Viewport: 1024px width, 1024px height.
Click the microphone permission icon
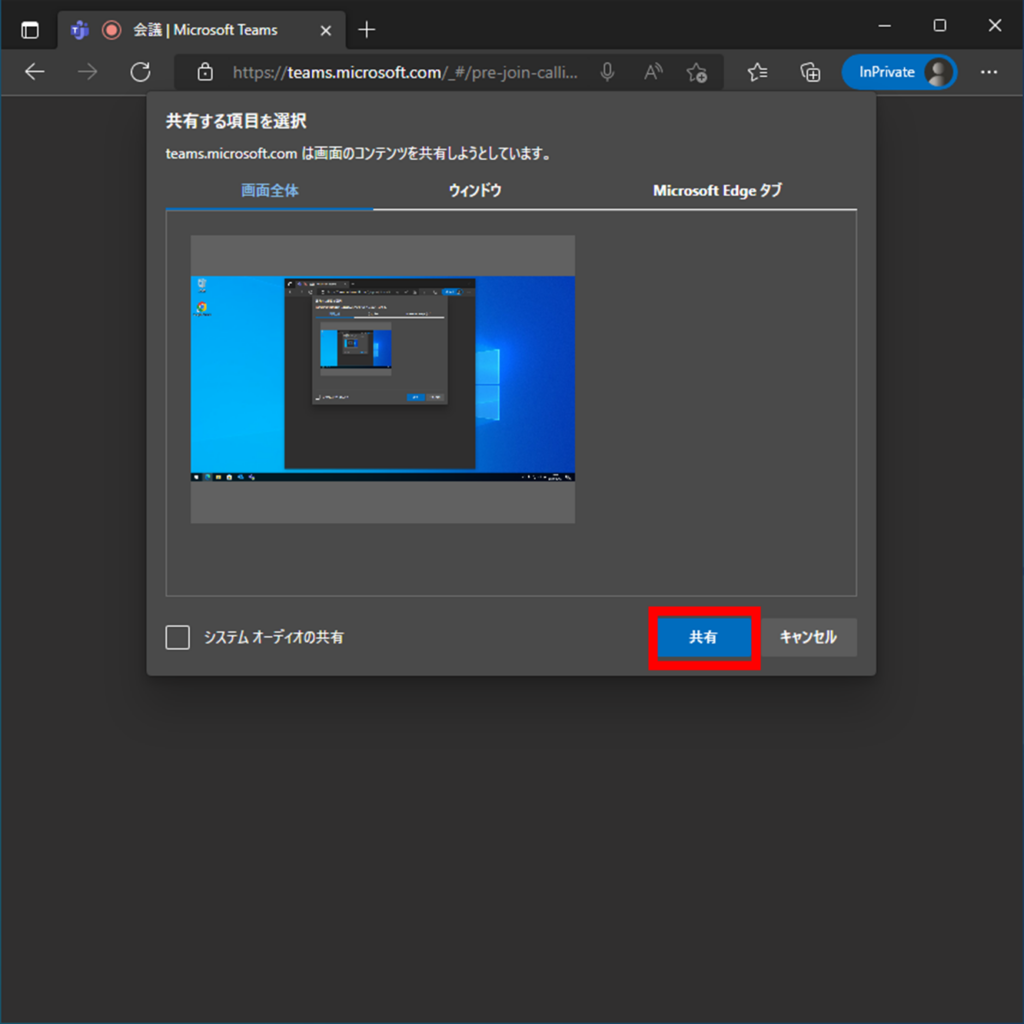pyautogui.click(x=607, y=72)
